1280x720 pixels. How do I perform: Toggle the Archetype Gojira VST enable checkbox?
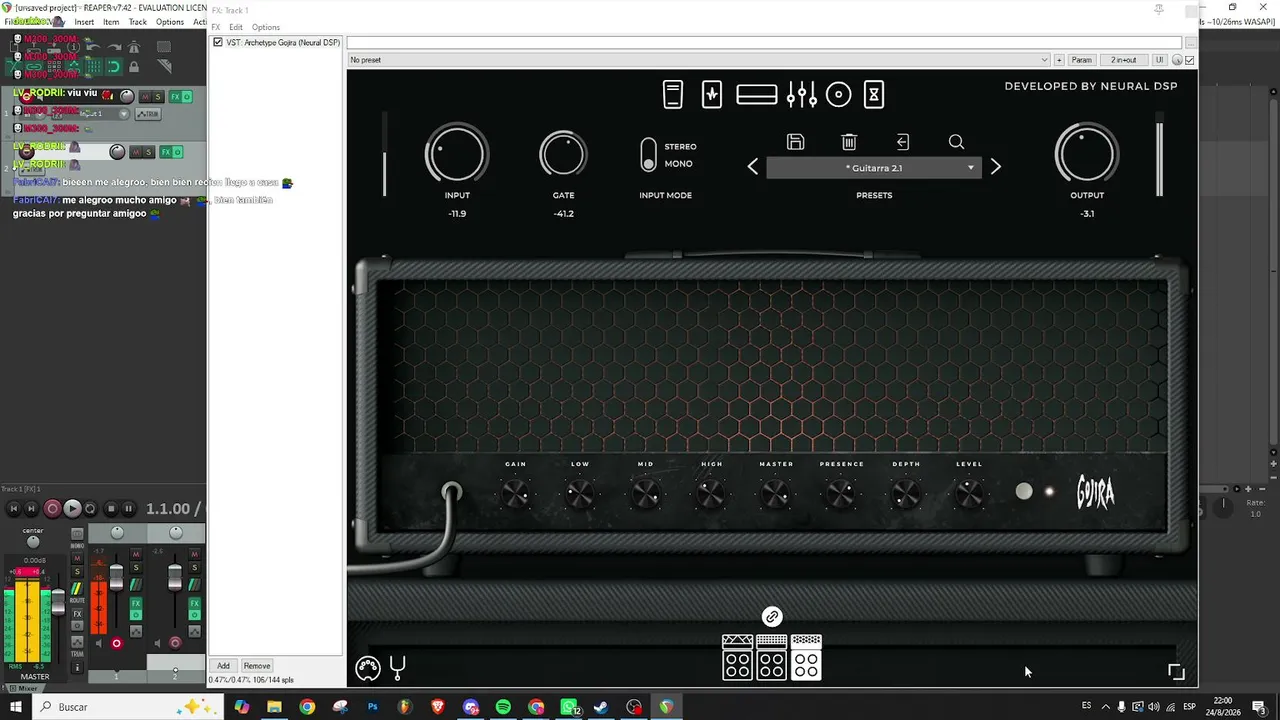(218, 43)
